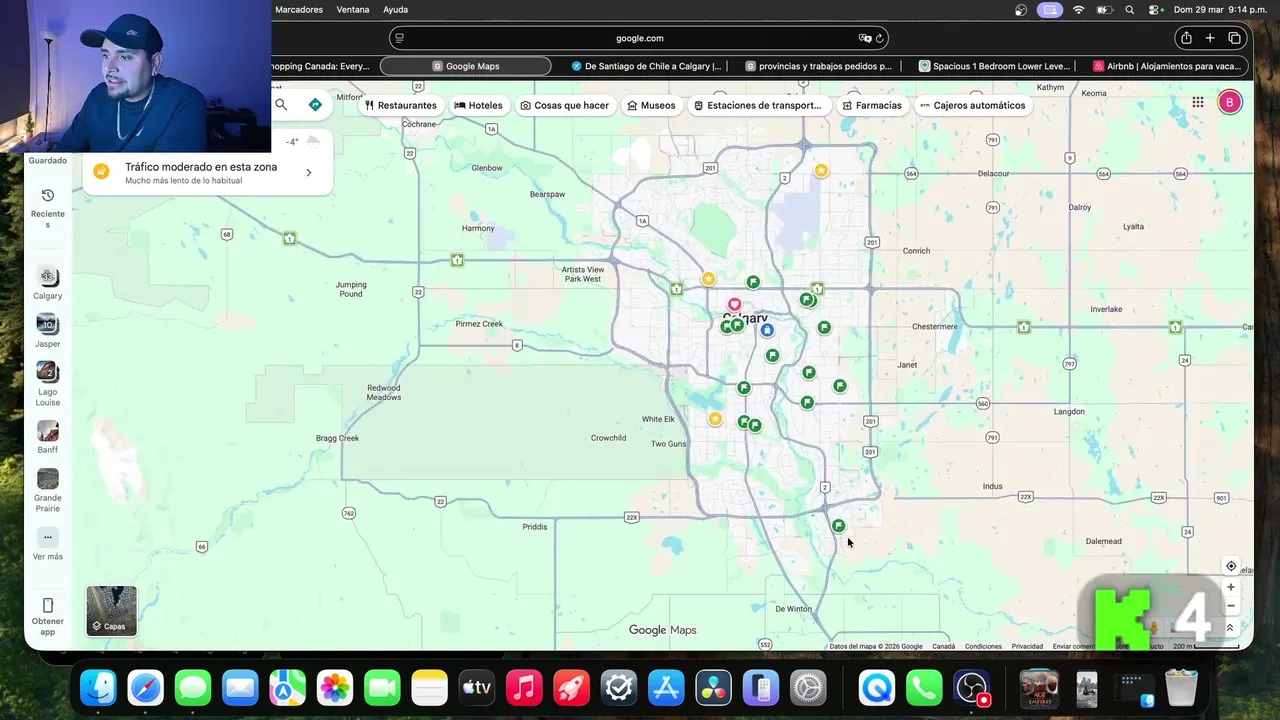Select the Cajeros automáticos chip
This screenshot has height=720, width=1280.
pyautogui.click(x=973, y=105)
